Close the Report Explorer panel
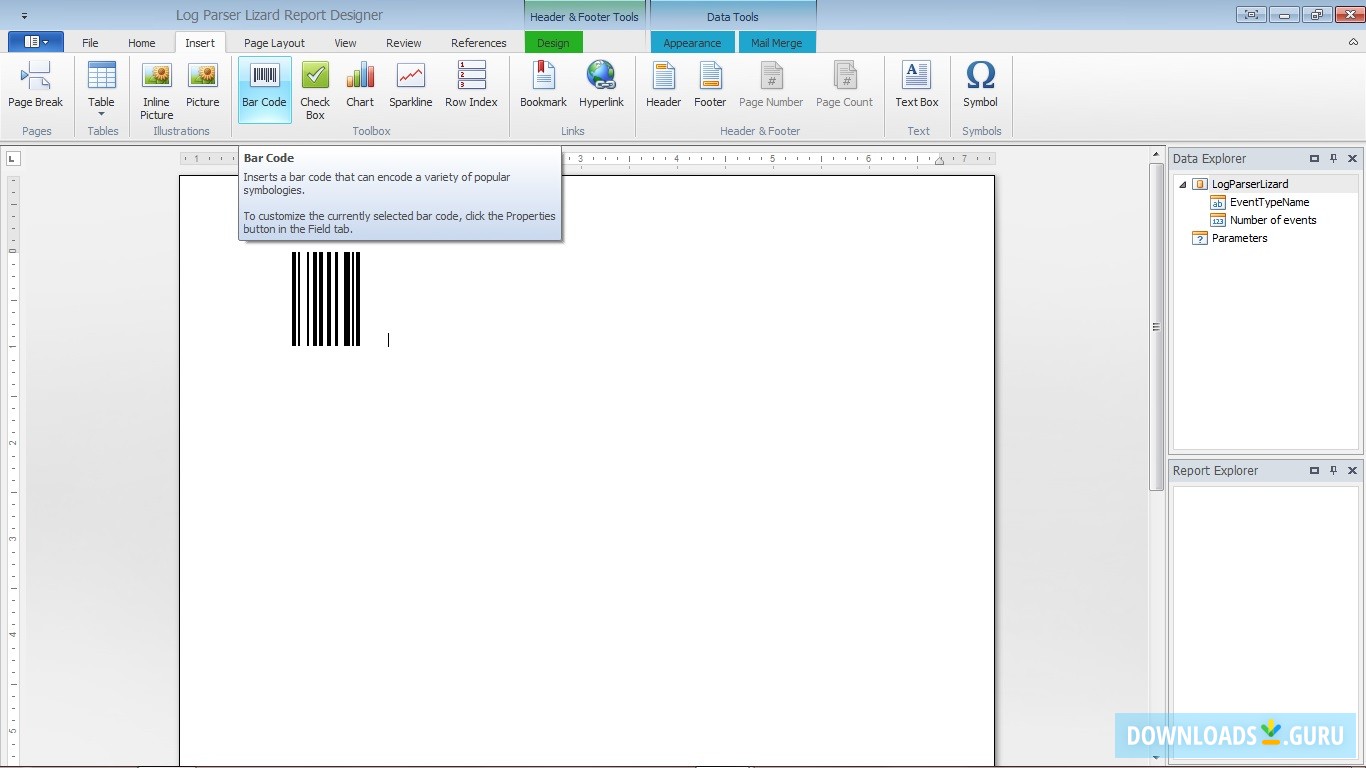 point(1353,470)
